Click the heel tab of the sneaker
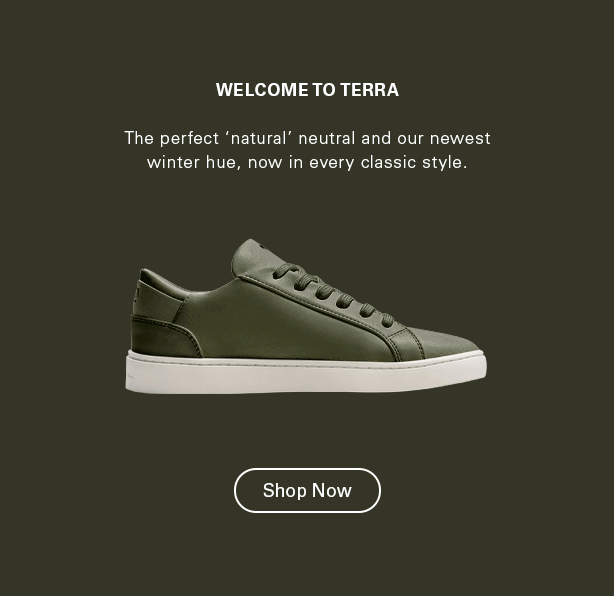Viewport: 614px width, 596px height. [155, 294]
